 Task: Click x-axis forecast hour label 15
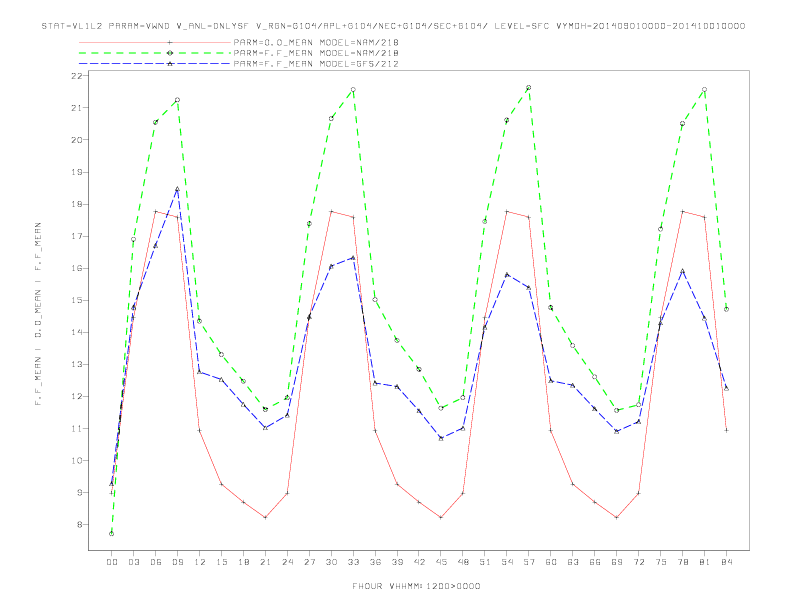click(221, 562)
